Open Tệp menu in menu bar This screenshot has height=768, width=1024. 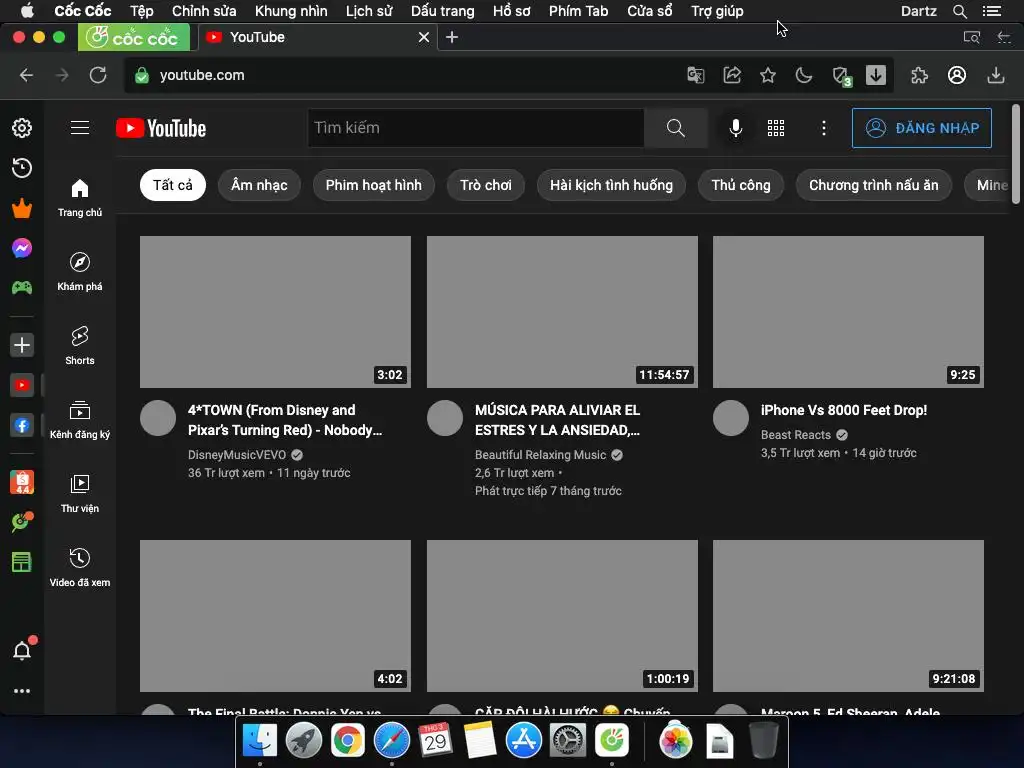(141, 11)
